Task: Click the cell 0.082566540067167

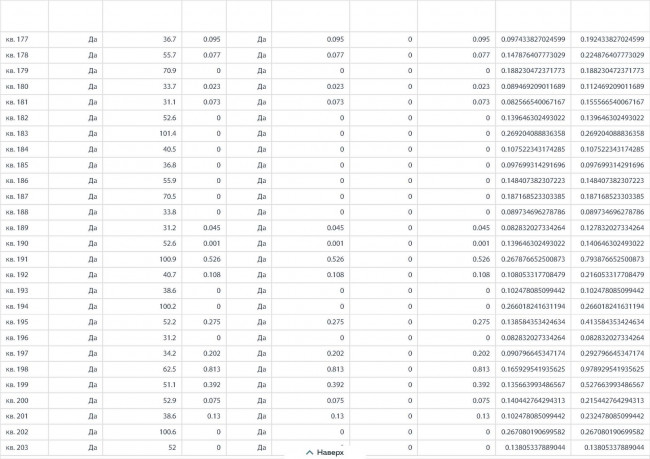Action: [533, 102]
